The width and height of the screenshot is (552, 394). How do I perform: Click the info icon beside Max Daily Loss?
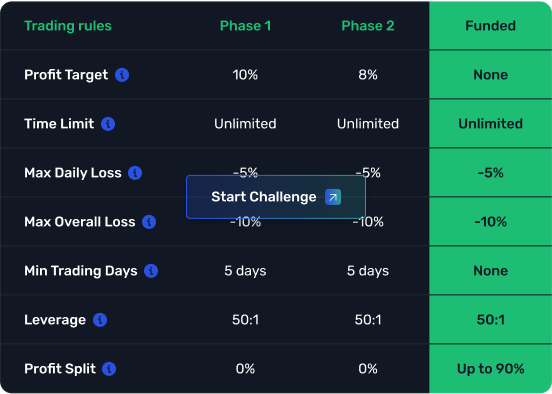click(x=135, y=173)
